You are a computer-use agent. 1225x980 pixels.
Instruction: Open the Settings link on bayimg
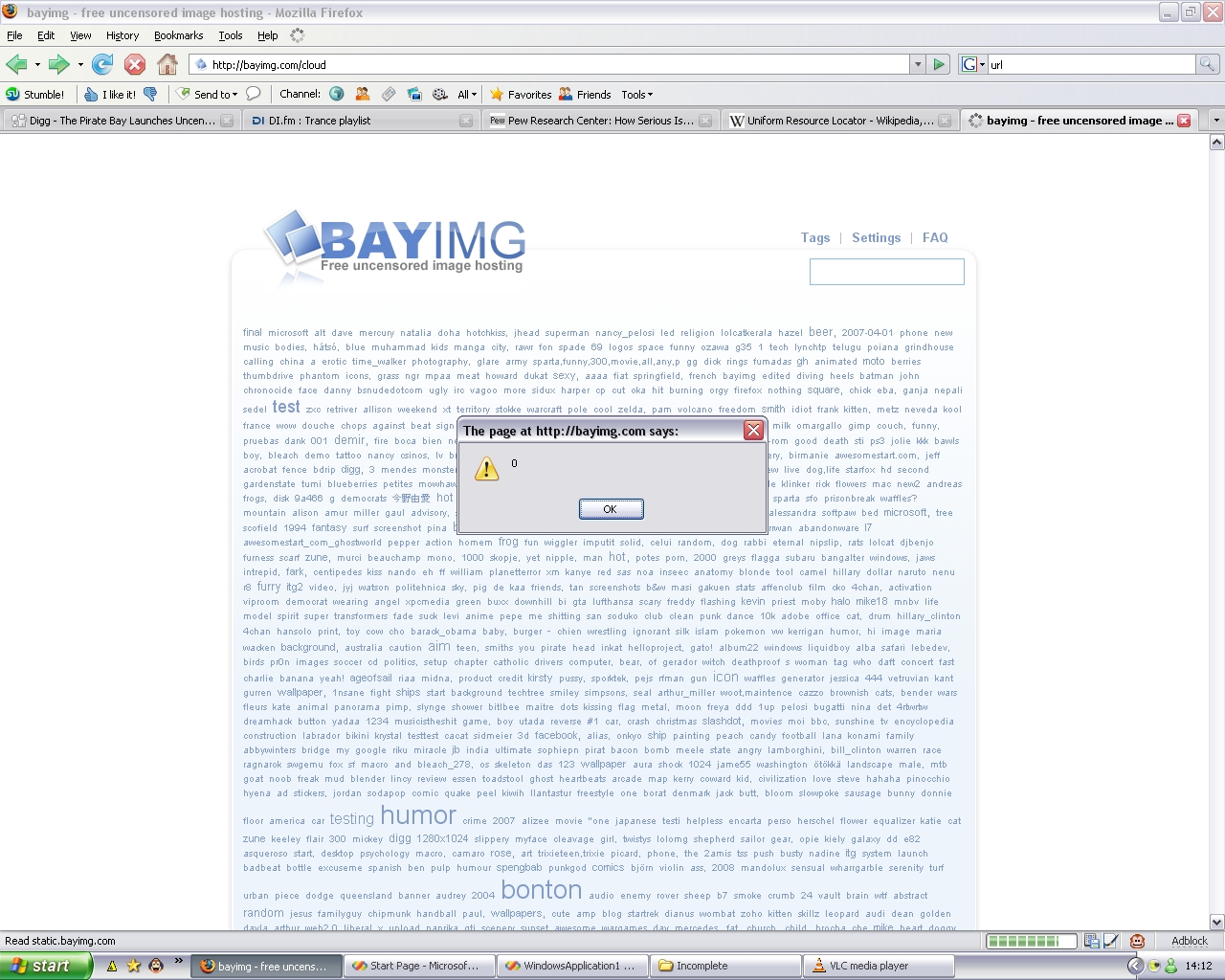click(x=876, y=237)
